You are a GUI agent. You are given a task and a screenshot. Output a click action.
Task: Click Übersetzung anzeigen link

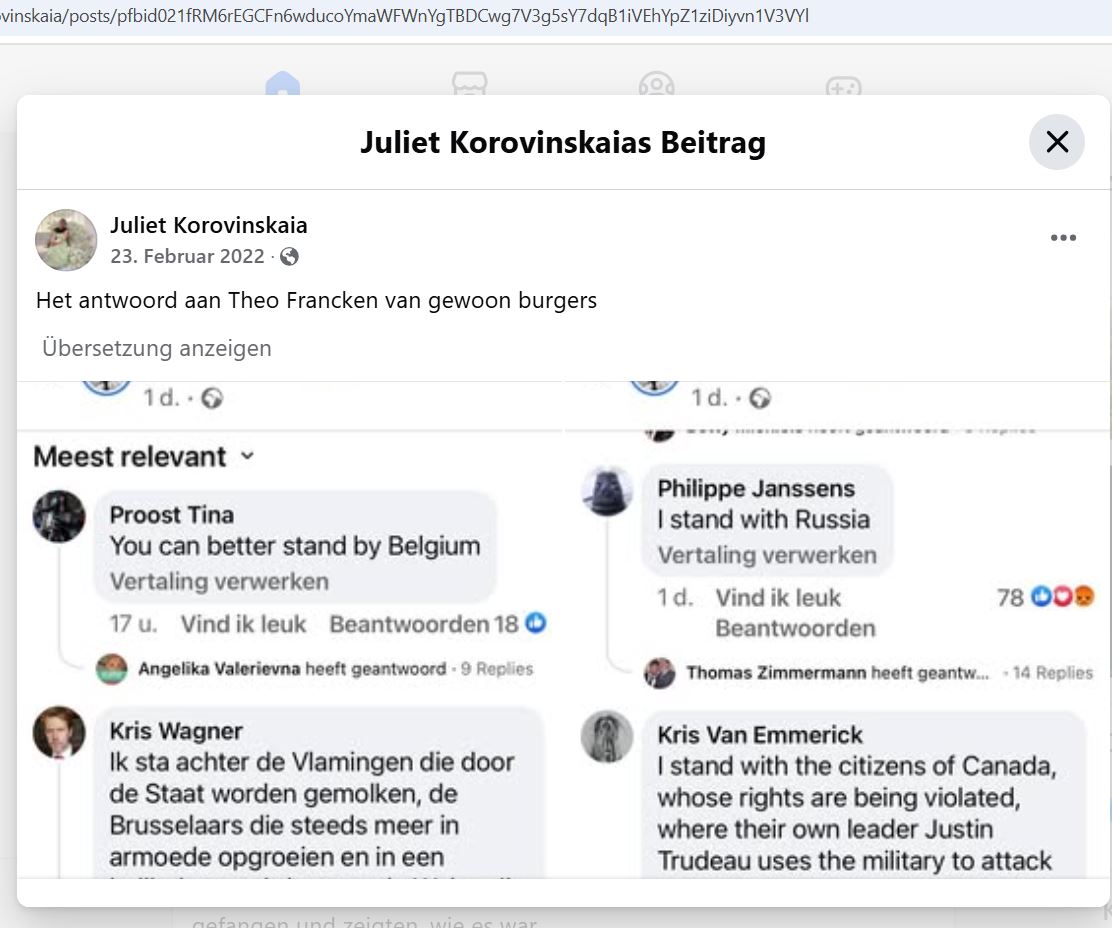click(157, 348)
